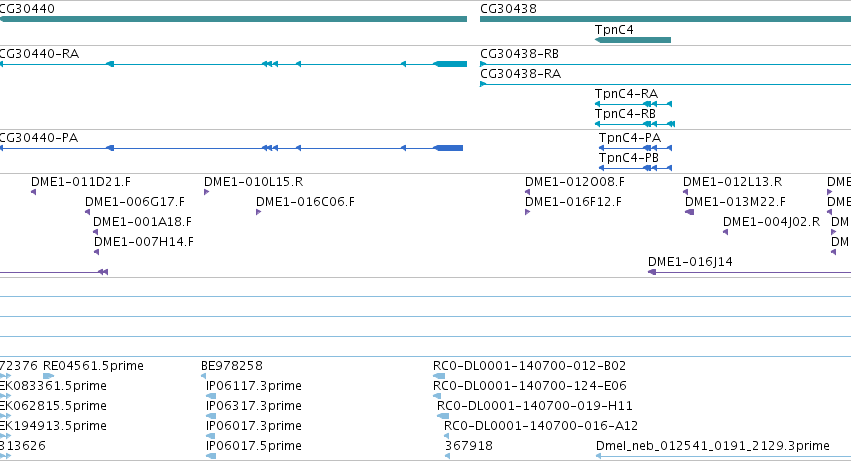Open EST BE978258
This screenshot has height=461, width=851.
coord(204,376)
